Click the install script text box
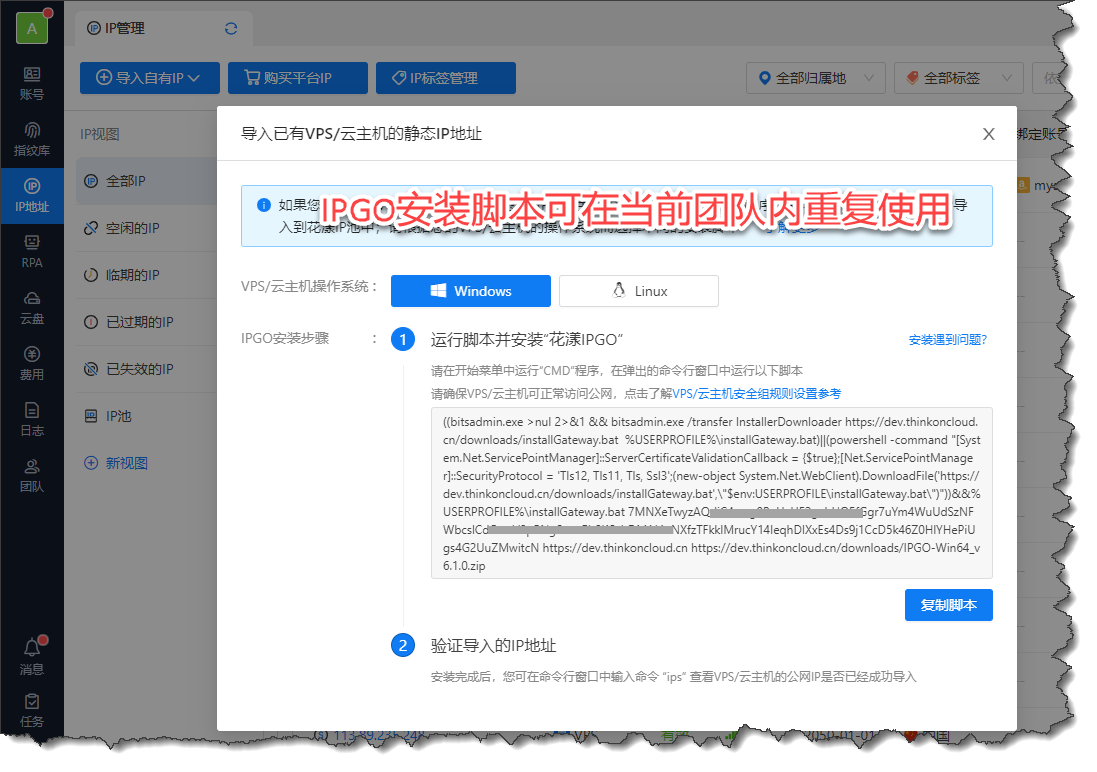 711,492
